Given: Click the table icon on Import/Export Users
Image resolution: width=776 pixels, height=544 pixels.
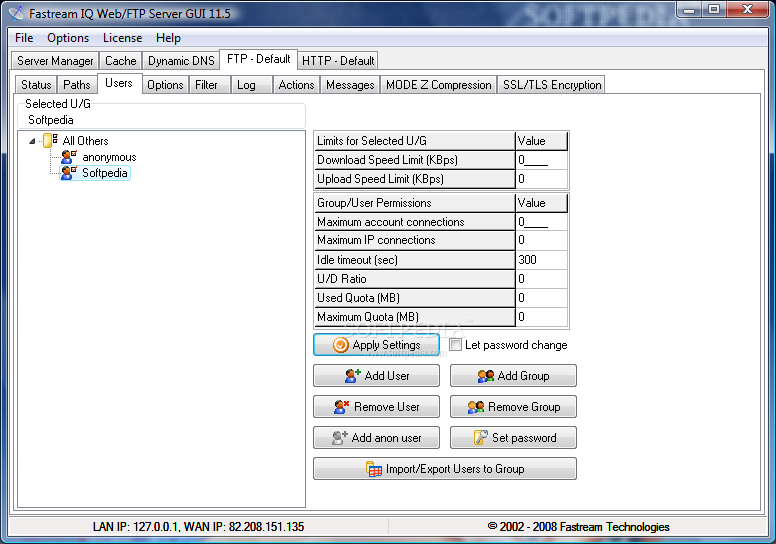Looking at the screenshot, I should click(x=374, y=469).
